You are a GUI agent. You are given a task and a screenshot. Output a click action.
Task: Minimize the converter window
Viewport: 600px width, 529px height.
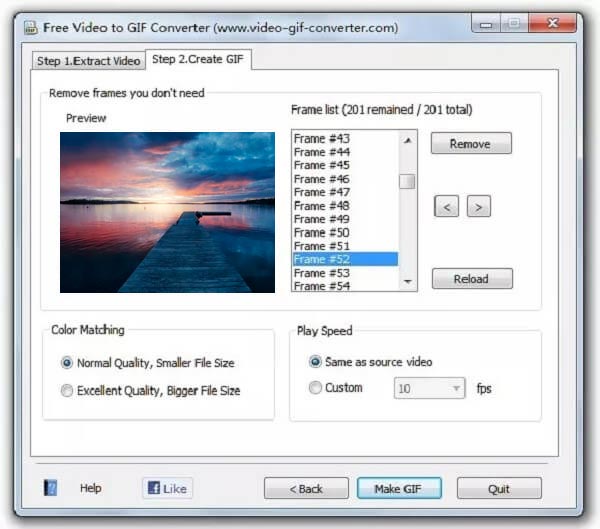point(486,23)
